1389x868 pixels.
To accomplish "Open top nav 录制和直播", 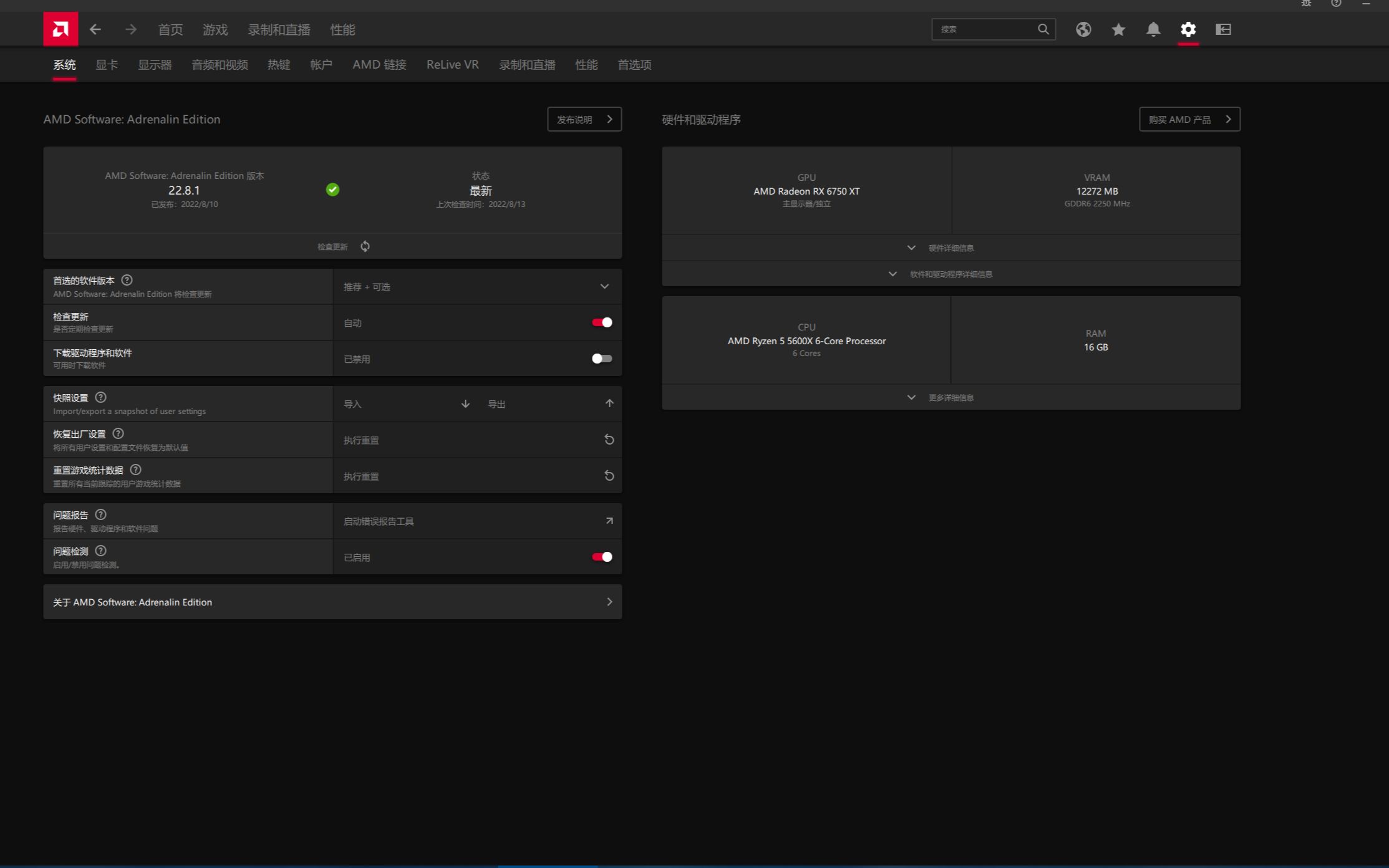I will [279, 29].
